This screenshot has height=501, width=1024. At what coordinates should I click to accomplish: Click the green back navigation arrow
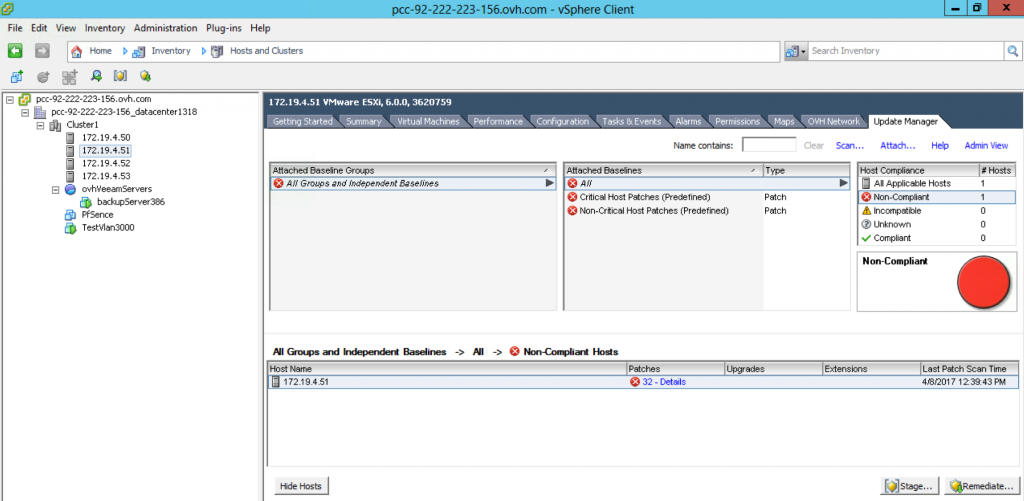click(x=15, y=51)
